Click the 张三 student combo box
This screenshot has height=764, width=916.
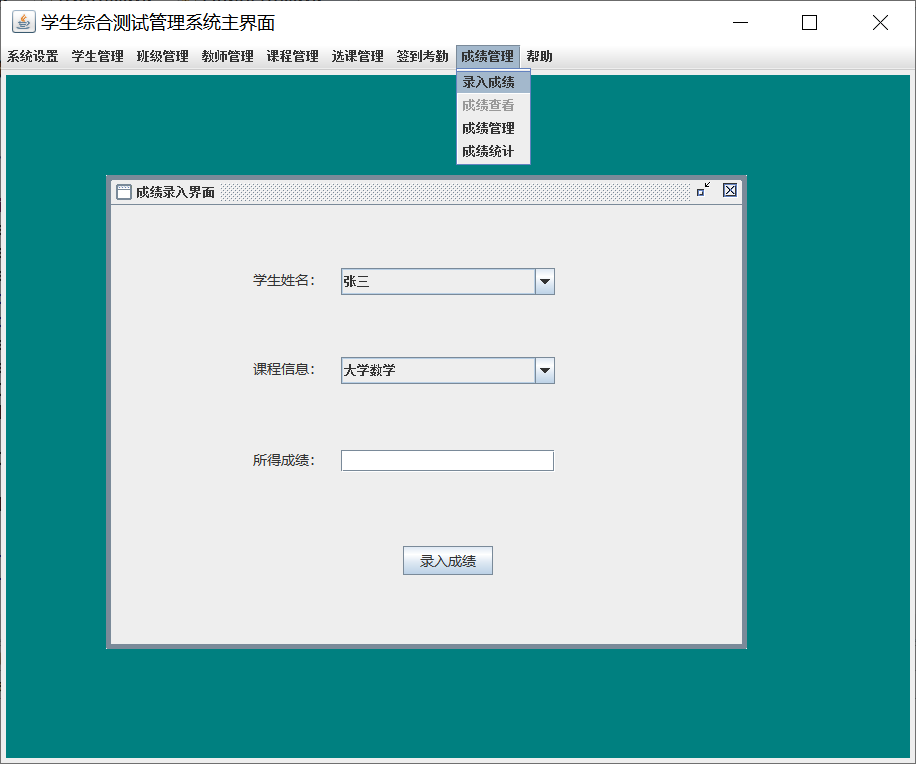(x=447, y=282)
